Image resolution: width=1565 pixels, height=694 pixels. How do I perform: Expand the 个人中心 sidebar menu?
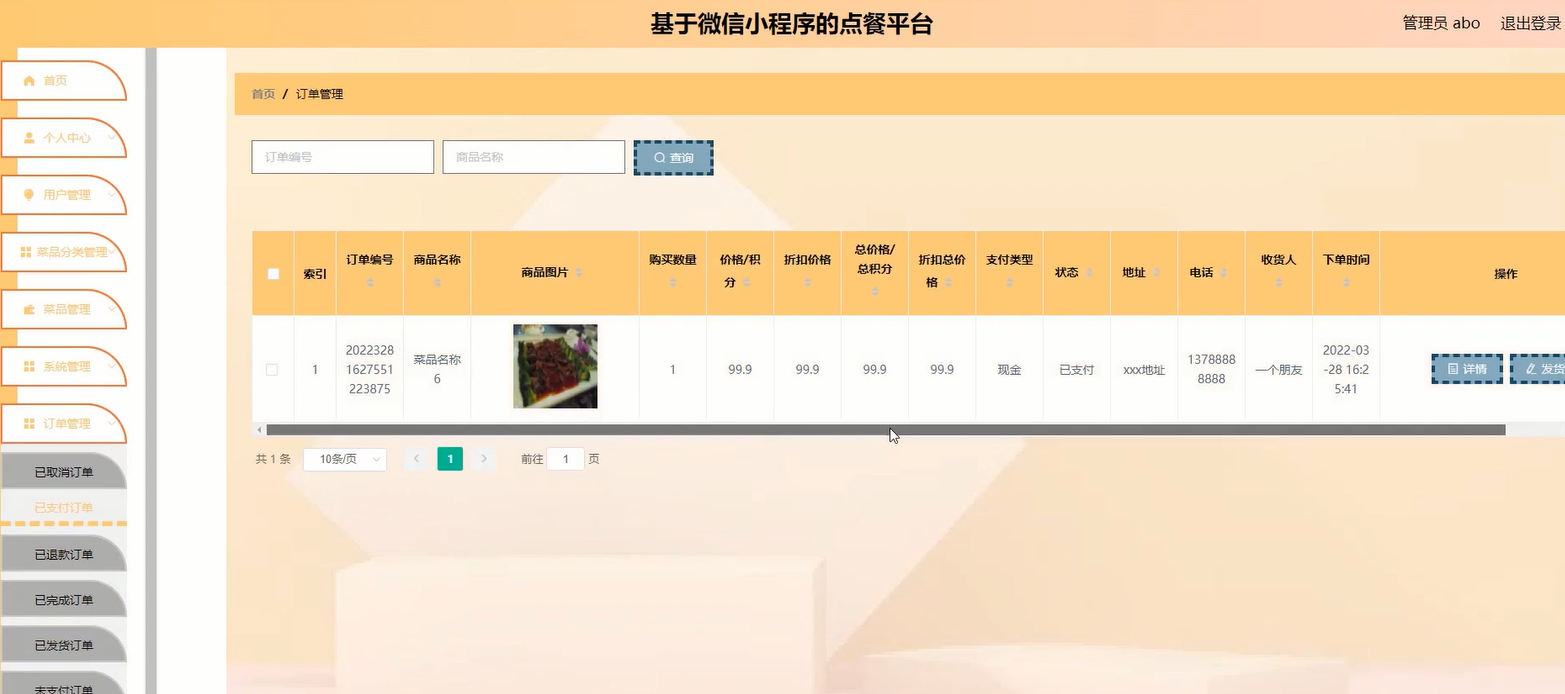coord(63,138)
